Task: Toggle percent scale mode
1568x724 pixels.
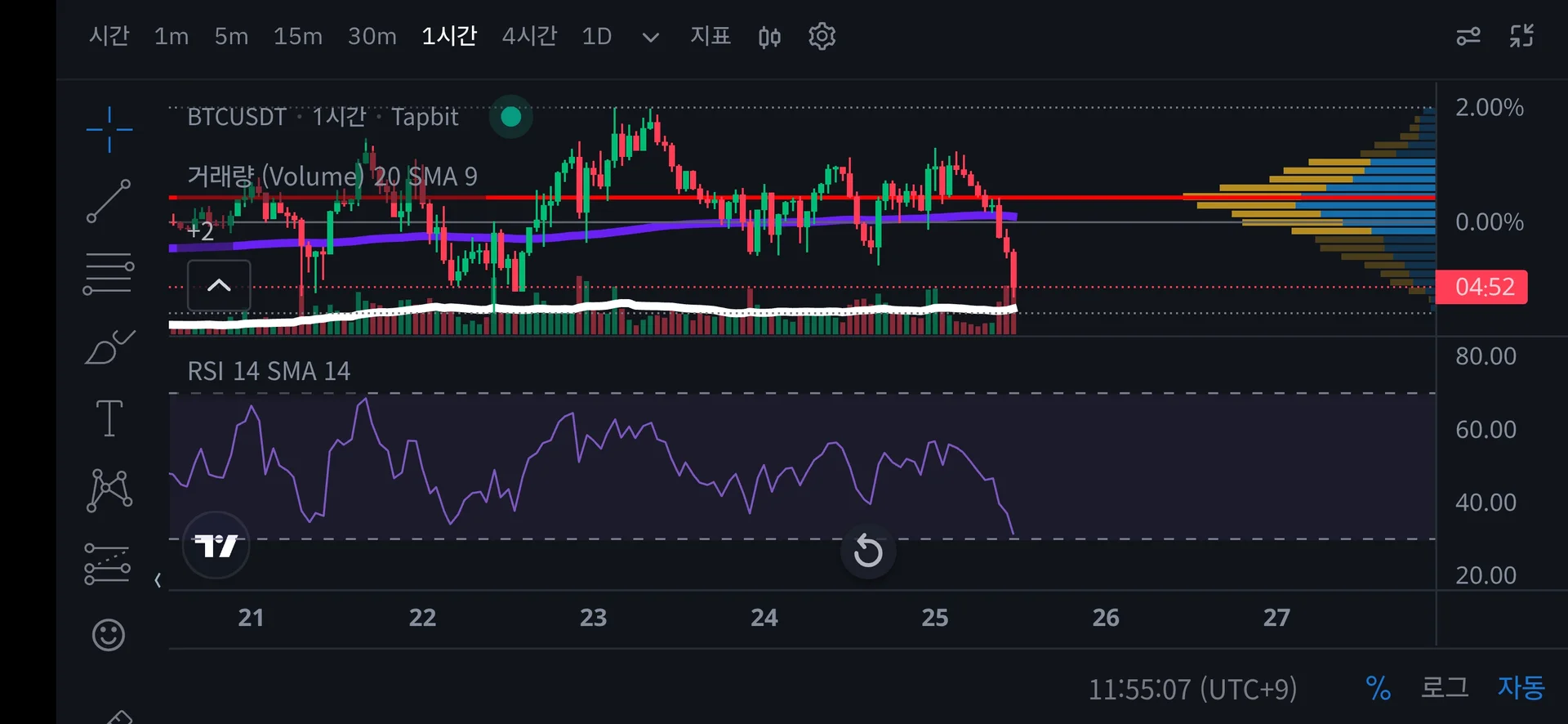Action: pos(1379,688)
